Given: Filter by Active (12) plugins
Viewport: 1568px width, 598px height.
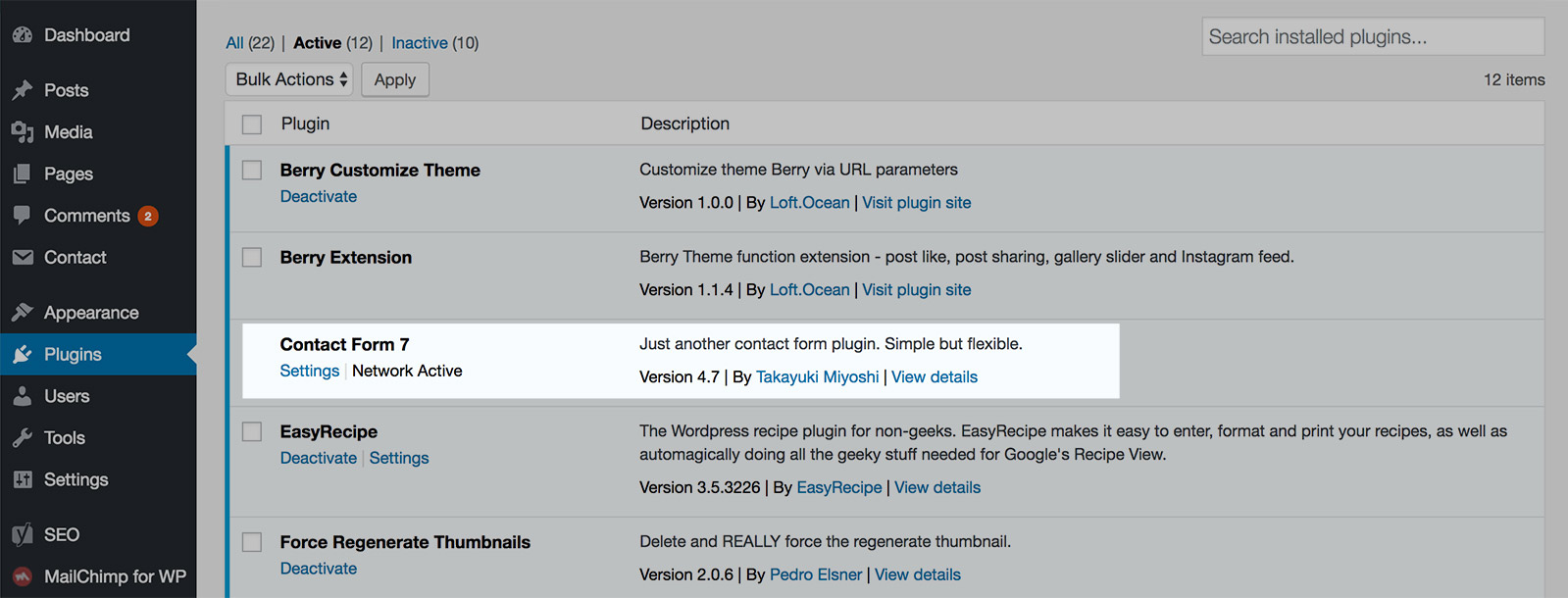Looking at the screenshot, I should click(x=333, y=43).
